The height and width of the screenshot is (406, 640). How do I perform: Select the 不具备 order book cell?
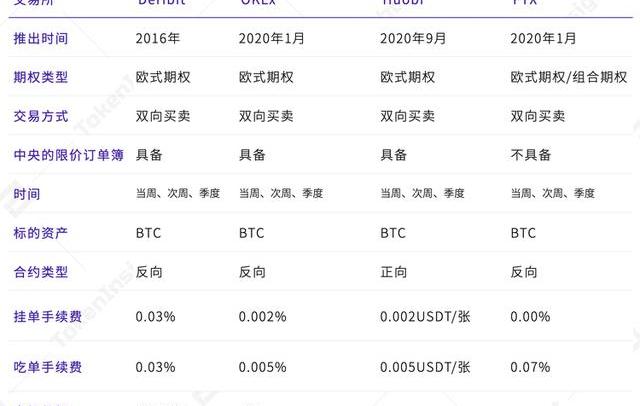[531, 155]
